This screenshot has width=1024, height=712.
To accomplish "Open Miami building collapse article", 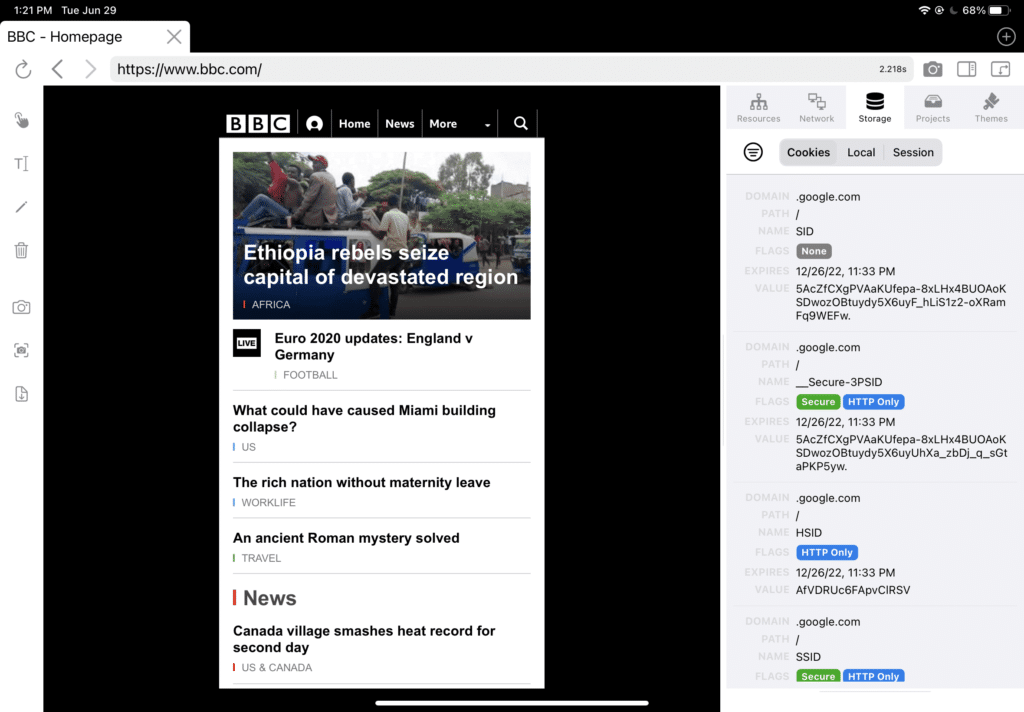I will coord(364,418).
